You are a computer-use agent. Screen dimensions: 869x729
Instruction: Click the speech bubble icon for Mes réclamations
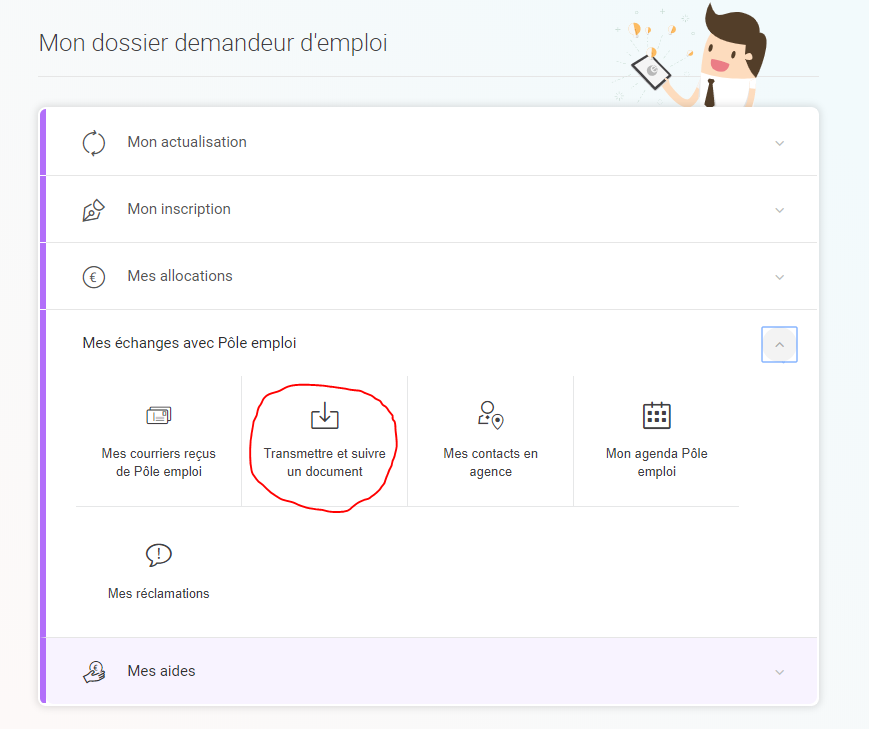(x=159, y=555)
